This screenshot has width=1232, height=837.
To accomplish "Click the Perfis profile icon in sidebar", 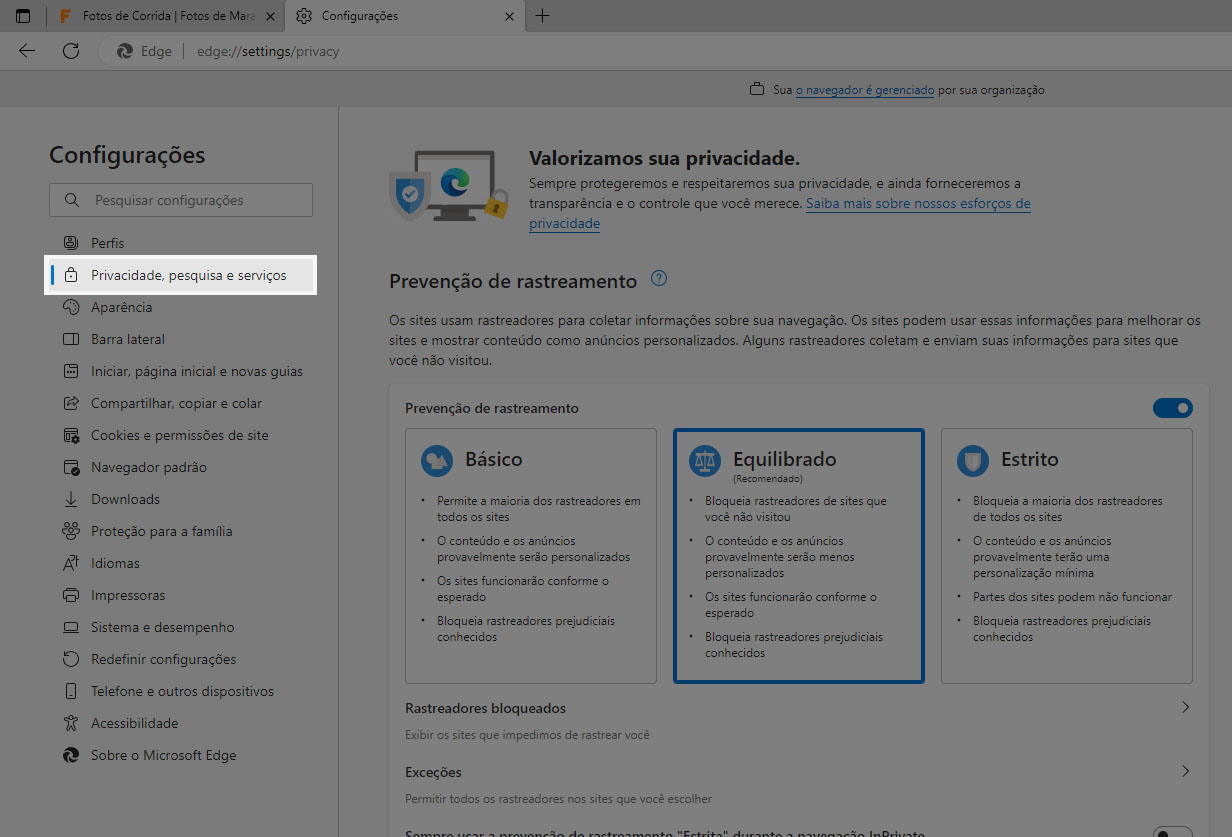I will [70, 243].
